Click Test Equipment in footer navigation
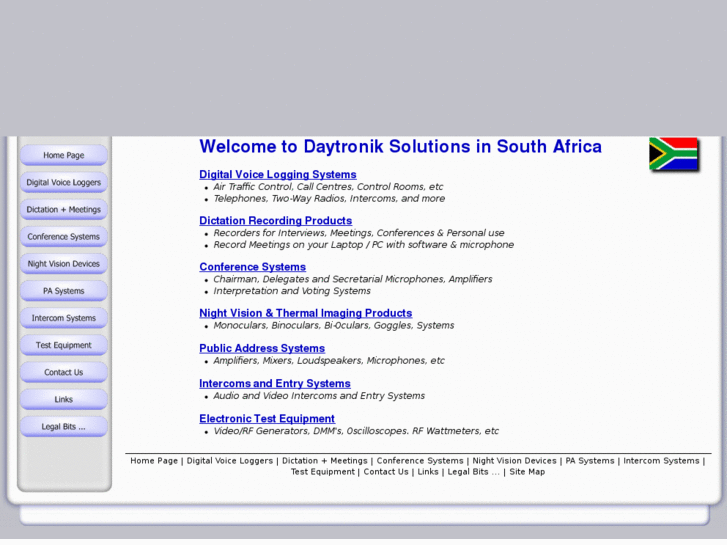 pyautogui.click(x=323, y=472)
